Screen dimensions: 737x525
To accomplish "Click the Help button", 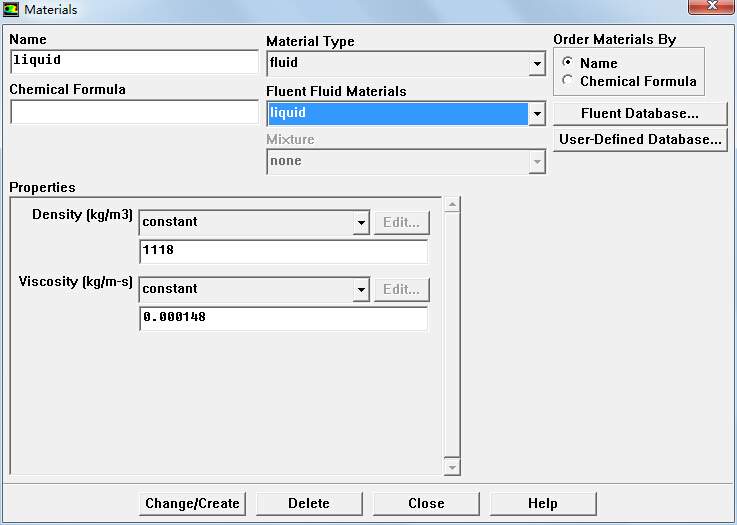I will (x=543, y=503).
